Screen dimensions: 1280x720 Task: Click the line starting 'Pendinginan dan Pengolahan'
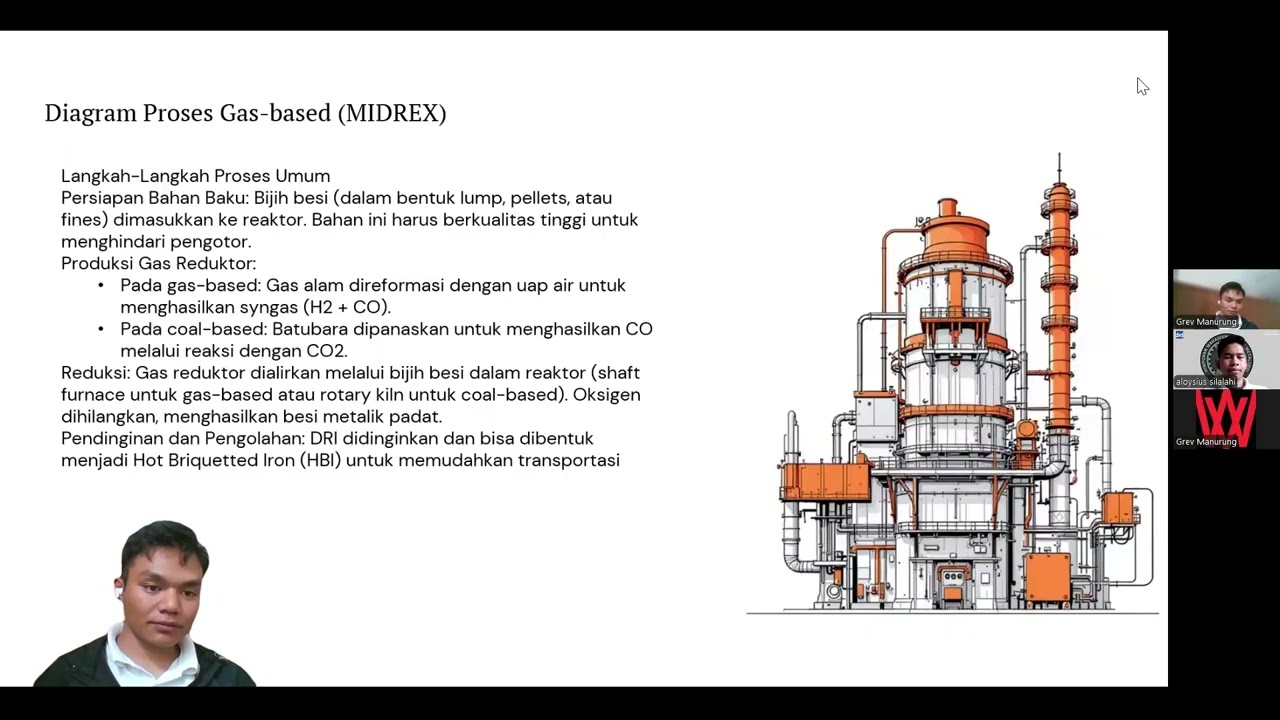click(x=327, y=438)
